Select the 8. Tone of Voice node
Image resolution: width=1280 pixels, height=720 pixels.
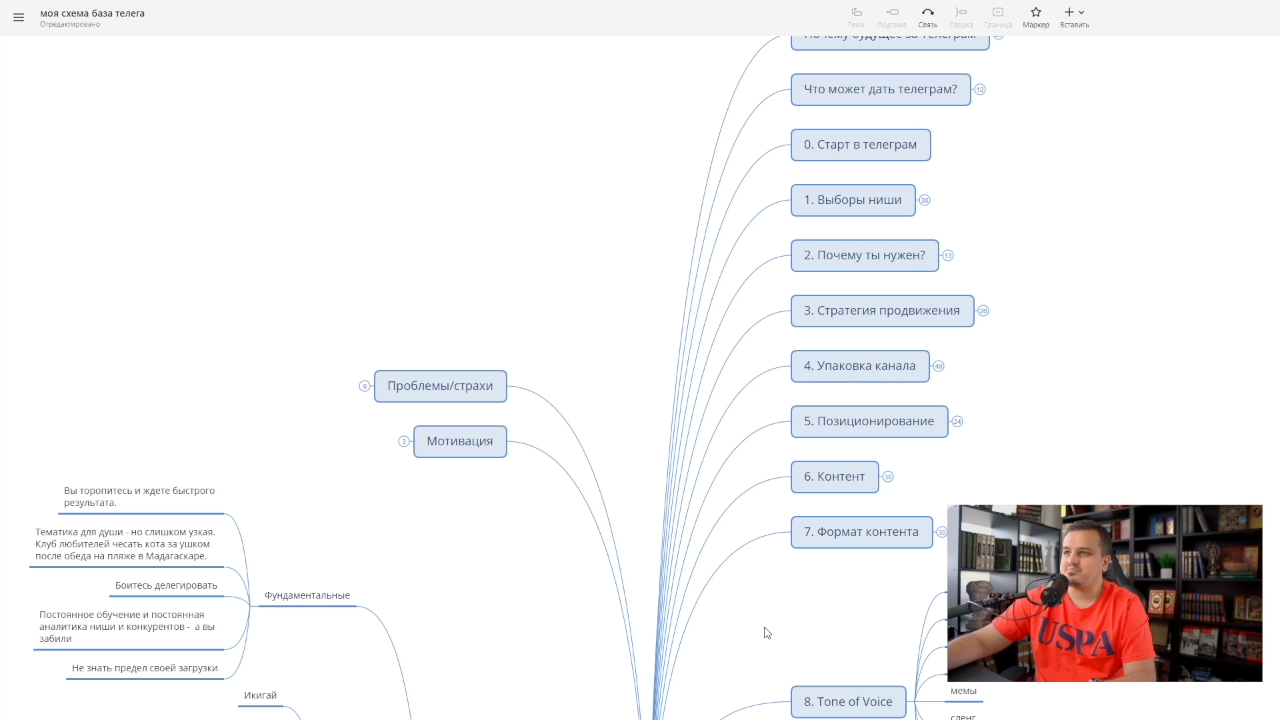point(848,702)
